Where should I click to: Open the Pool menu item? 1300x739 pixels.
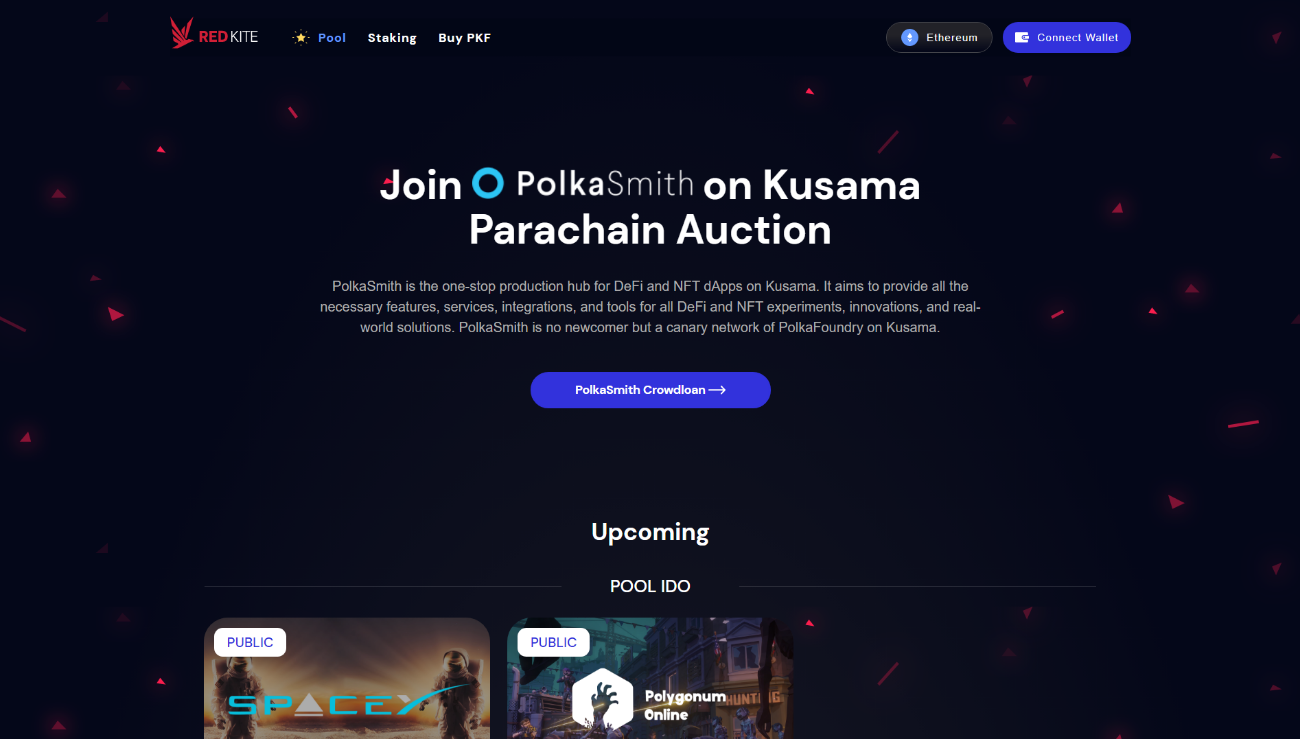332,38
